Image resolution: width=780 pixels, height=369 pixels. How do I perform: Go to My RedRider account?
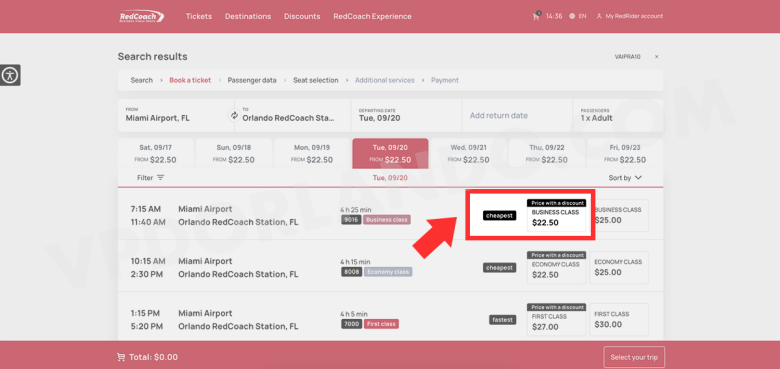634,16
